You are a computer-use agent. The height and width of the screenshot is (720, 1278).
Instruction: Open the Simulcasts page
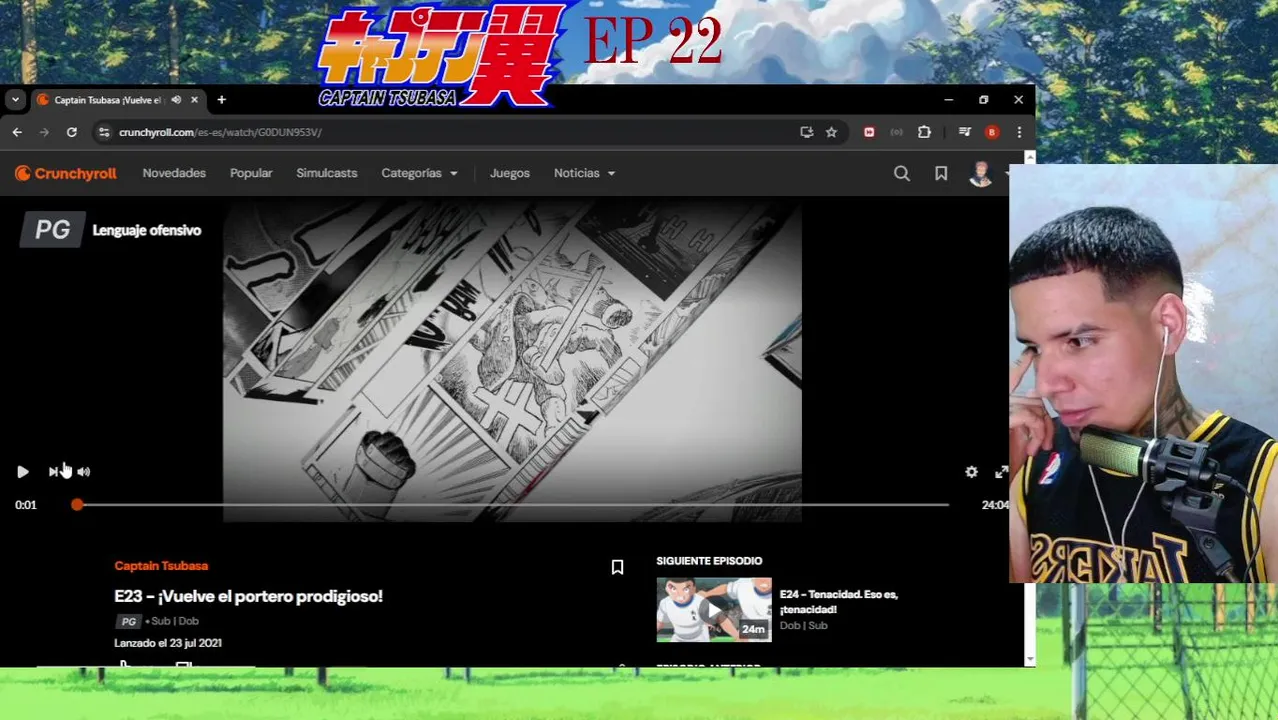click(x=326, y=173)
